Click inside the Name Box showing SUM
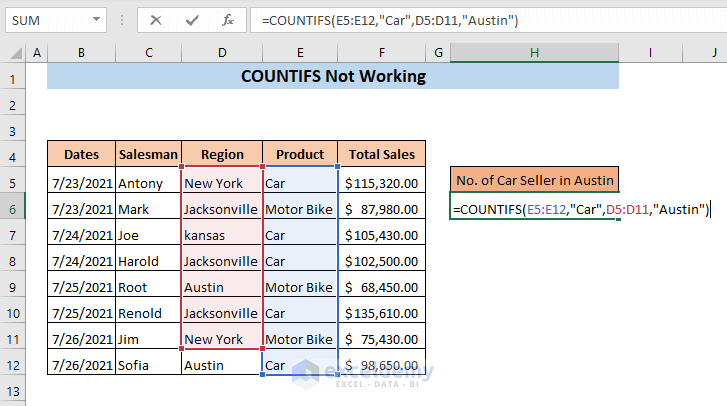This screenshot has width=727, height=406. pyautogui.click(x=48, y=20)
